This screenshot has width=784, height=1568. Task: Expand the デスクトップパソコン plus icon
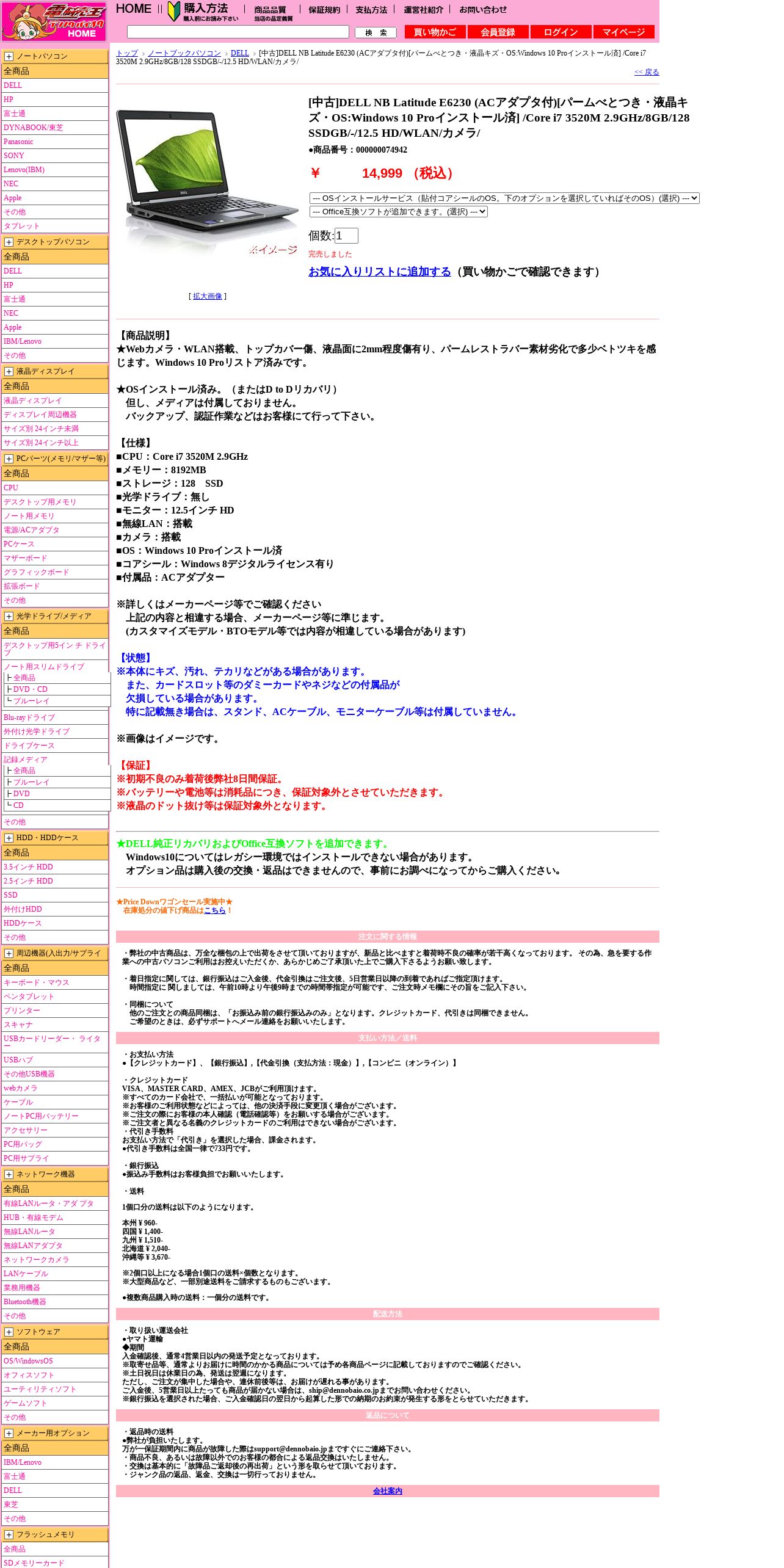pos(9,242)
